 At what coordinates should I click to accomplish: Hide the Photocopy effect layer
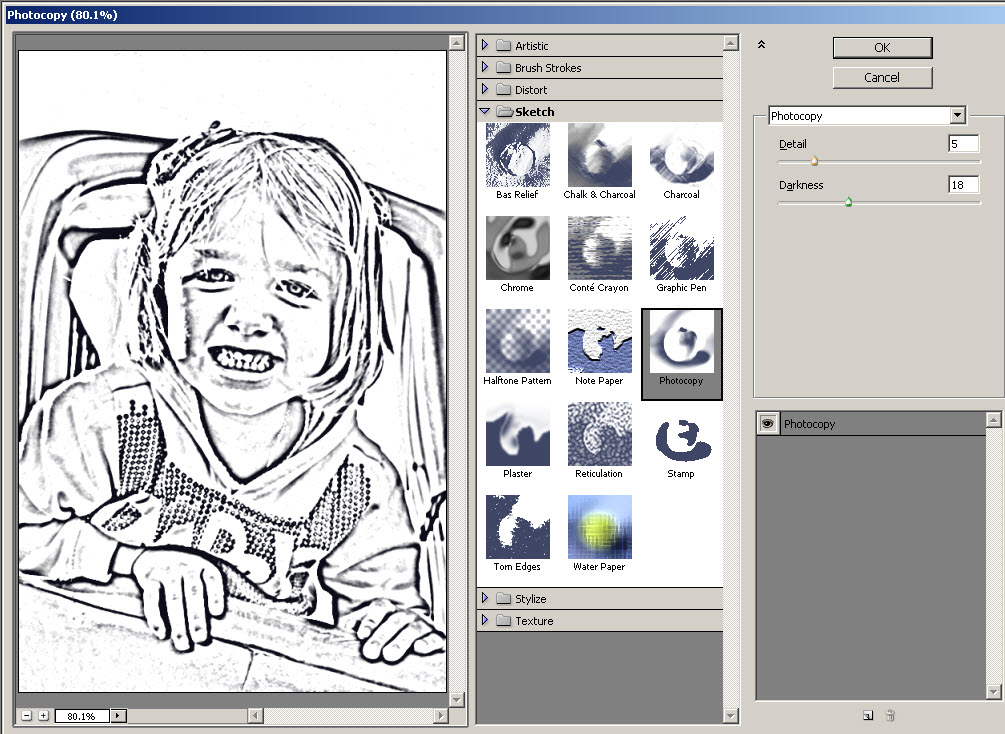(x=766, y=423)
